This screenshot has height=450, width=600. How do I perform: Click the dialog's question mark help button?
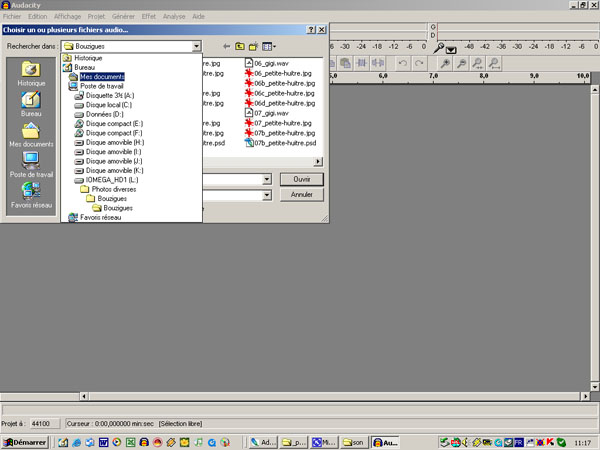311,29
